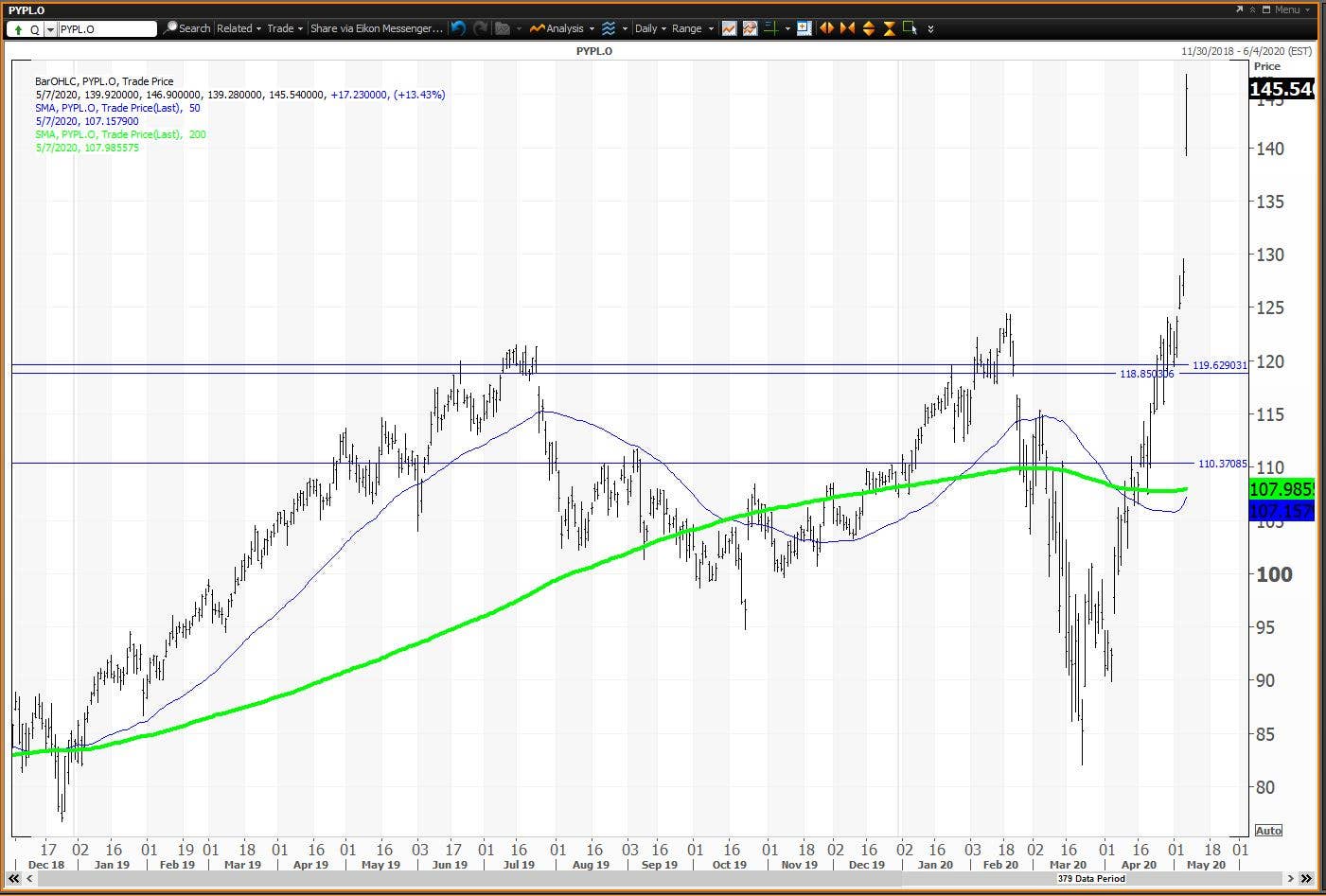
Task: Click the redo arrow icon
Action: point(480,28)
